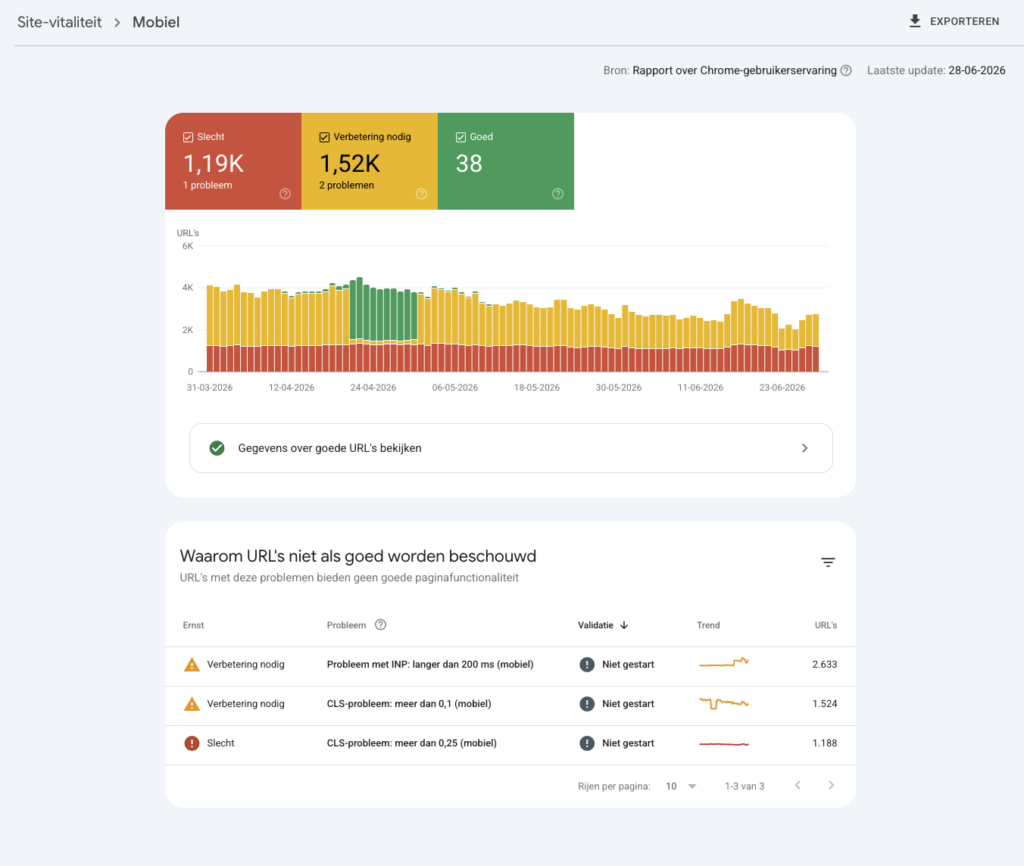Click the green checkmark icon for goede URL's

[x=217, y=448]
